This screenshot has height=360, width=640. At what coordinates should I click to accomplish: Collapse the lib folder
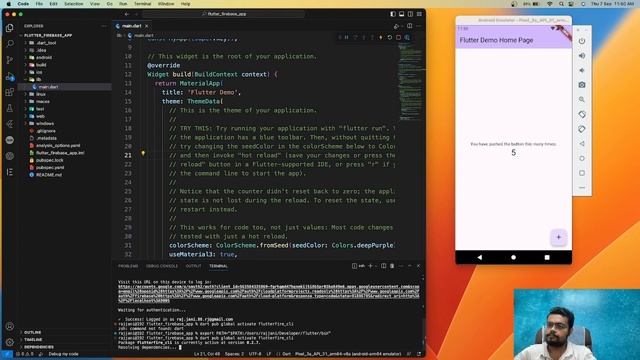point(38,80)
